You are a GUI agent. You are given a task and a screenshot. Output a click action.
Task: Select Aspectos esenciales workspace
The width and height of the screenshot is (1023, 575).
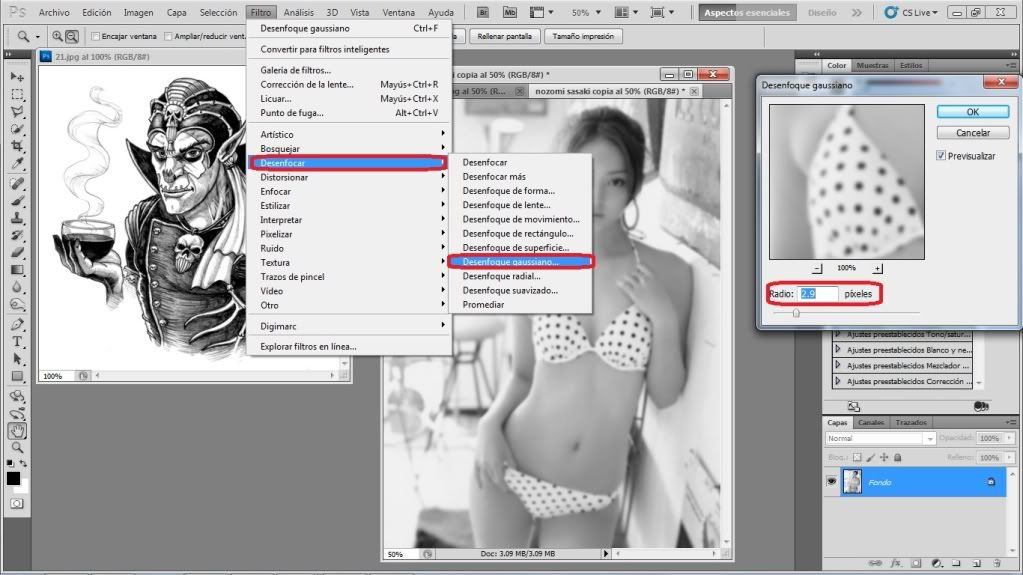point(747,12)
